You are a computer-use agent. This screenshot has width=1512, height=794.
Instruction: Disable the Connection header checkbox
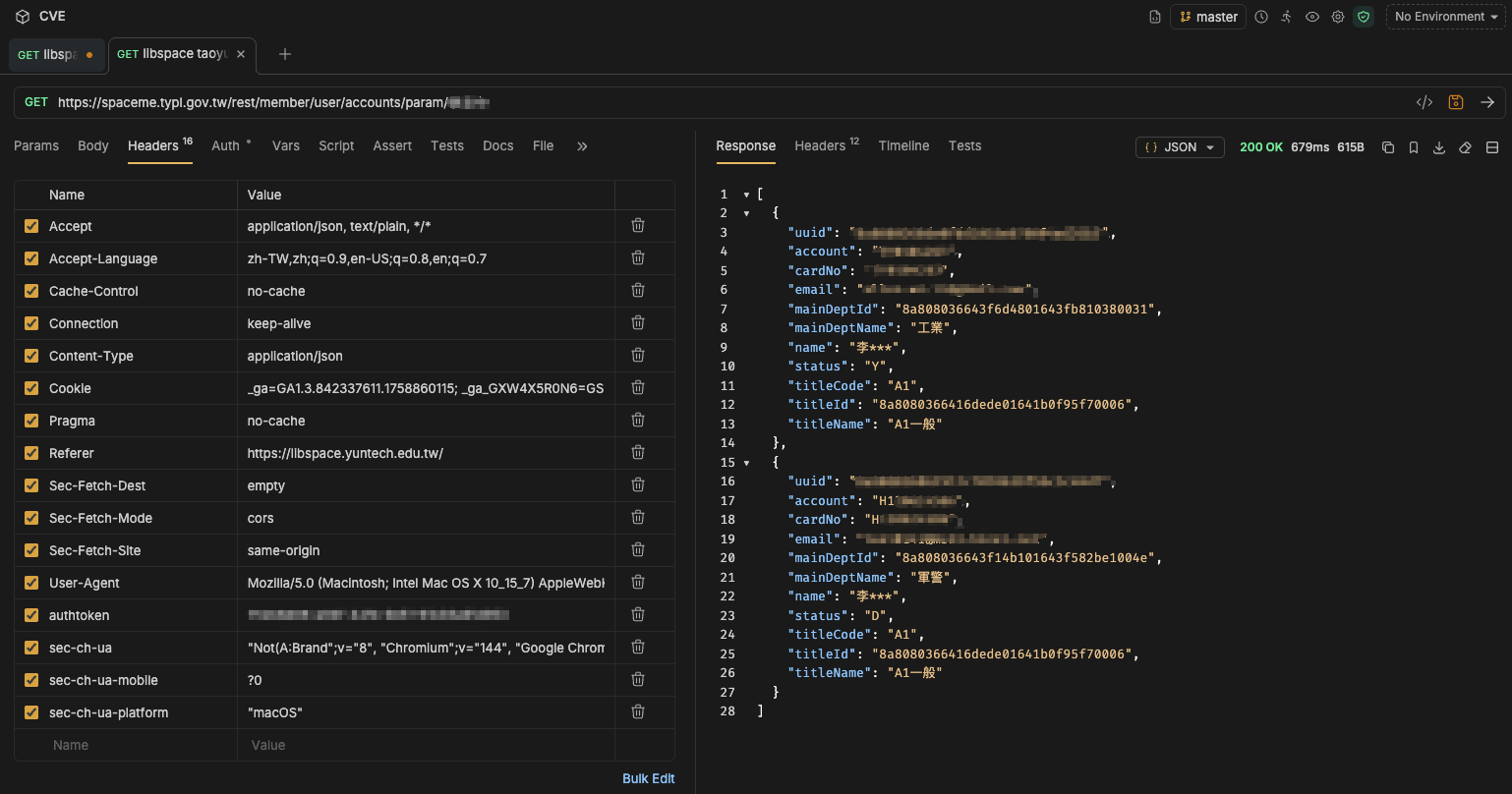point(31,323)
